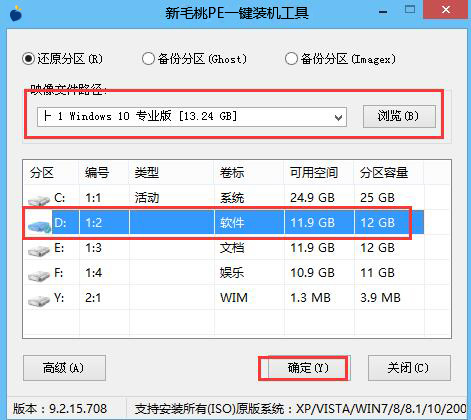The height and width of the screenshot is (420, 471).
Task: Click the 1:2 partition number cell
Action: coord(93,223)
